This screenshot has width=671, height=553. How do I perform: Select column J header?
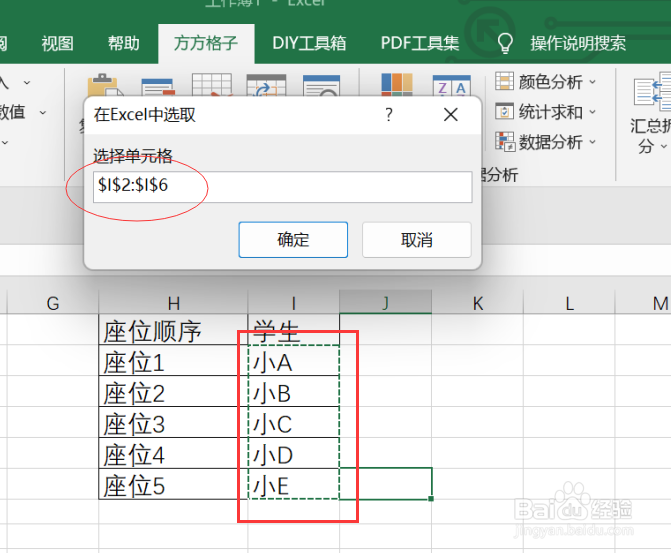(386, 303)
